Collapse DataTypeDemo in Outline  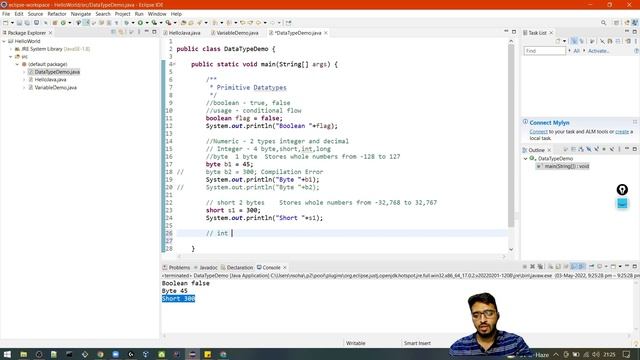point(526,158)
